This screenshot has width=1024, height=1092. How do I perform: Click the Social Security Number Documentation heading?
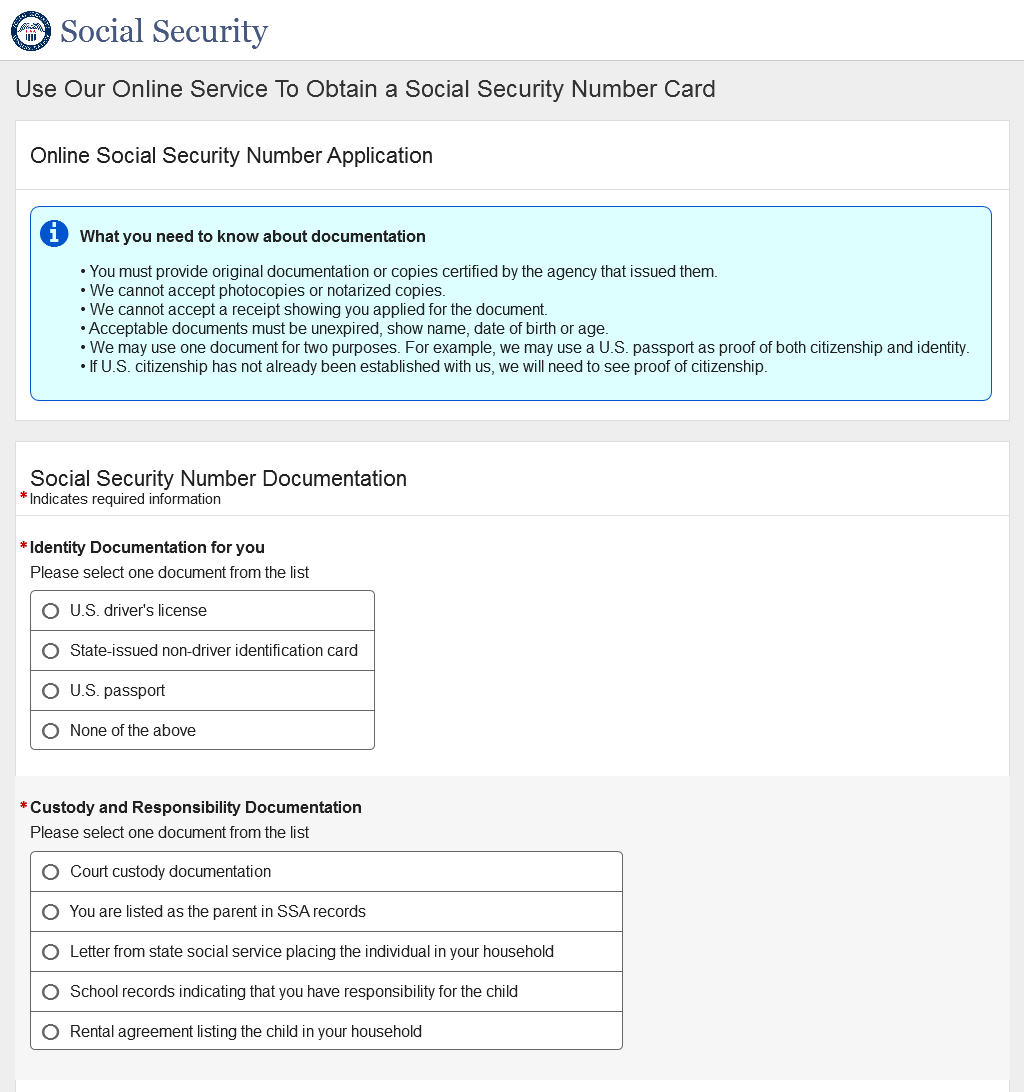tap(218, 478)
